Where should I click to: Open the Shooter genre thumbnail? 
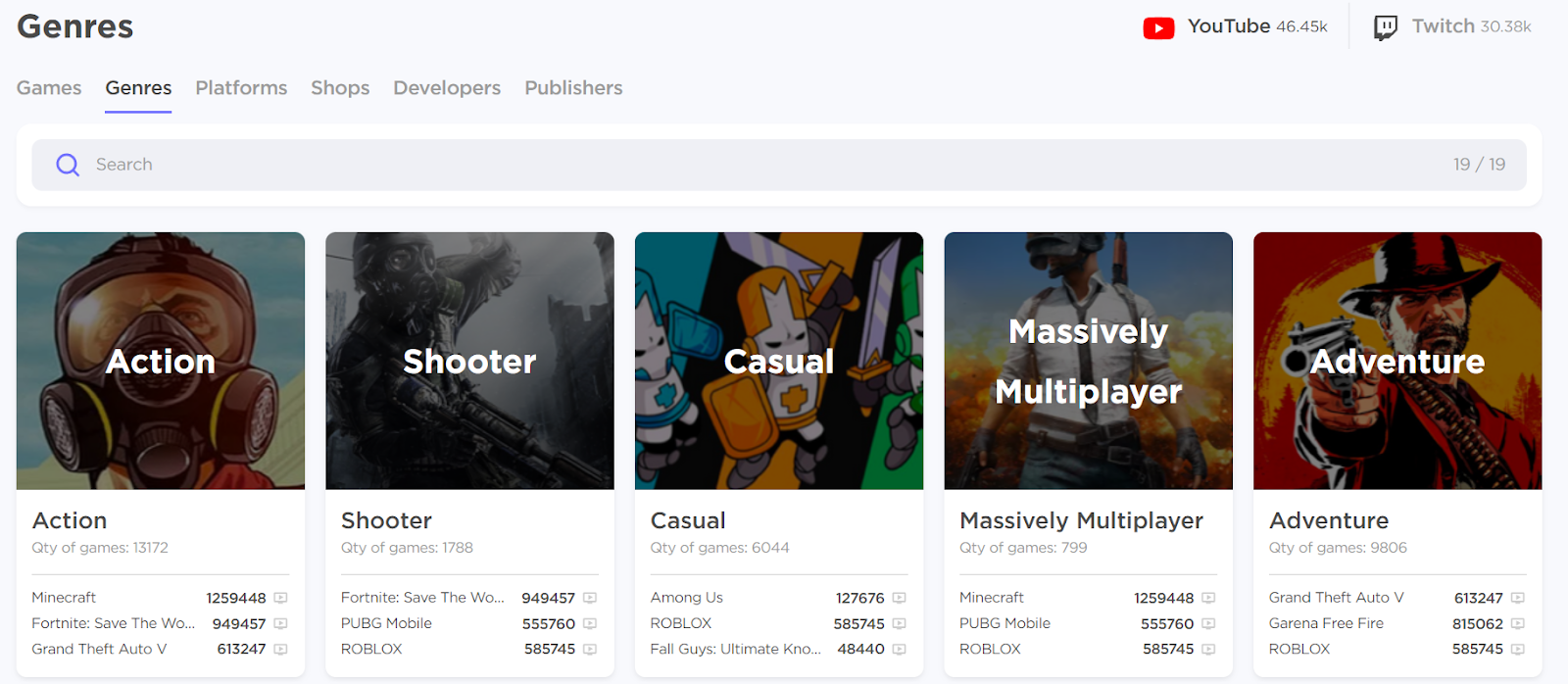[469, 361]
